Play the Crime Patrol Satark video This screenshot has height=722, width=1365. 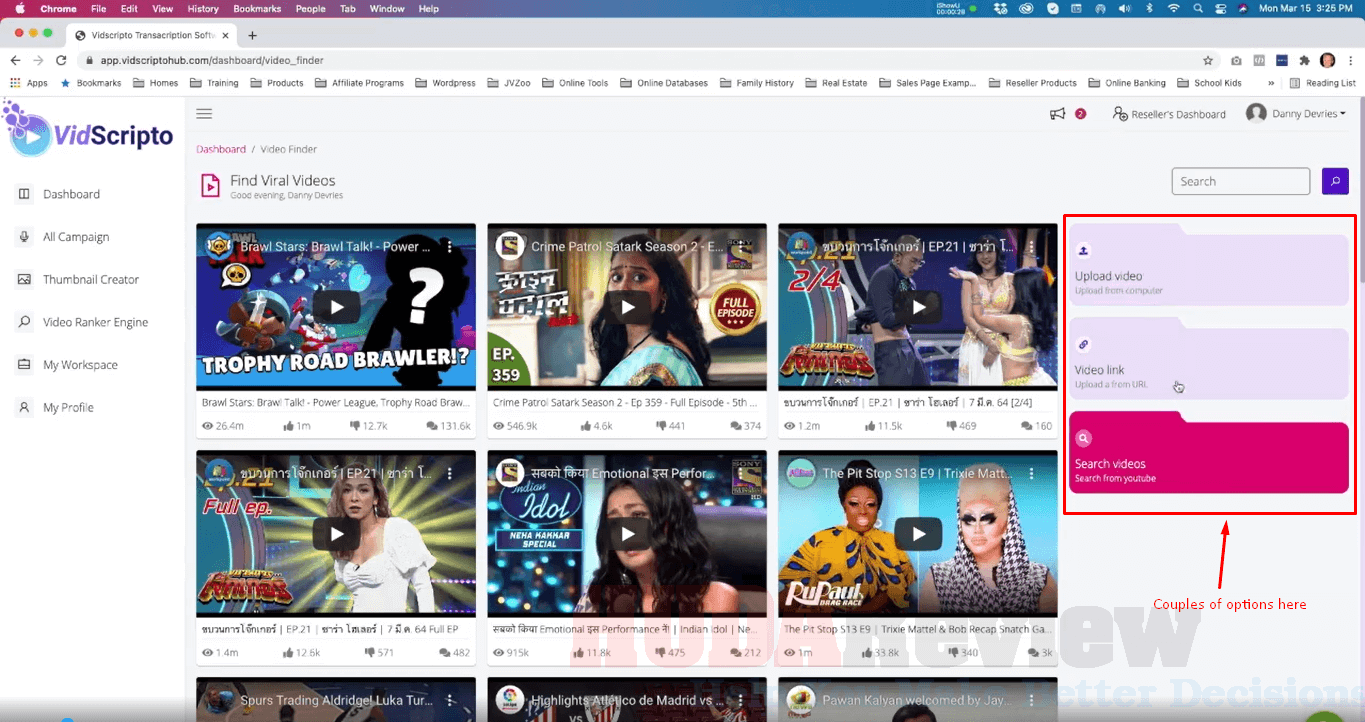tap(627, 308)
